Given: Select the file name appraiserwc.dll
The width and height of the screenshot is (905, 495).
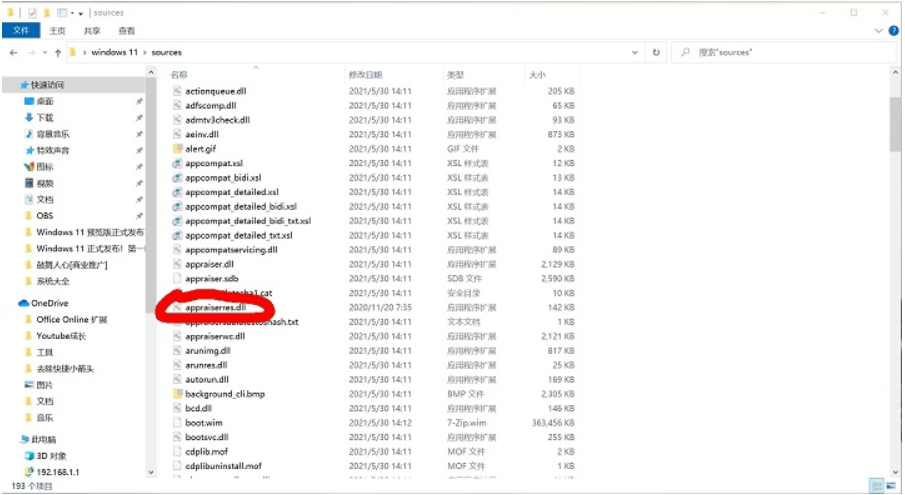Looking at the screenshot, I should (x=215, y=336).
